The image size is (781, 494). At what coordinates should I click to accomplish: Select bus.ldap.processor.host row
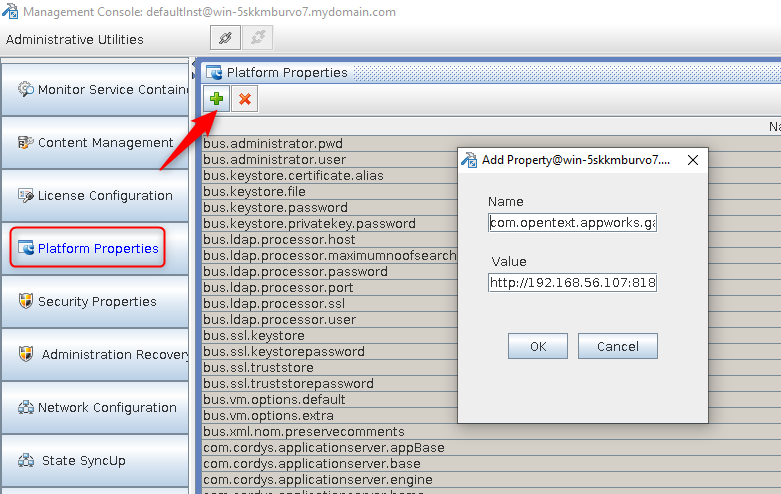pyautogui.click(x=330, y=240)
